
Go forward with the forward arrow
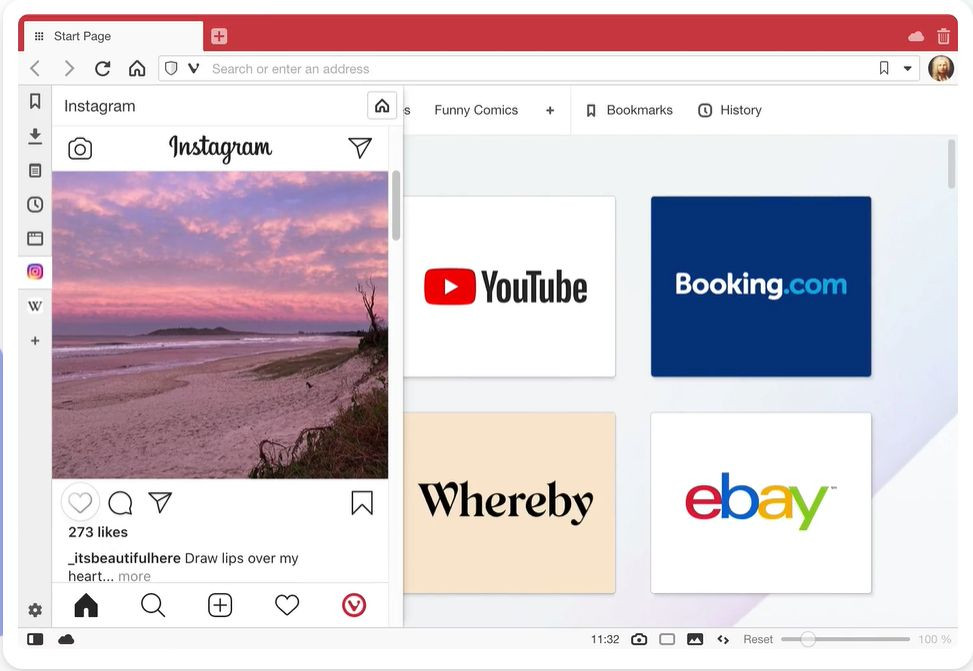tap(69, 68)
